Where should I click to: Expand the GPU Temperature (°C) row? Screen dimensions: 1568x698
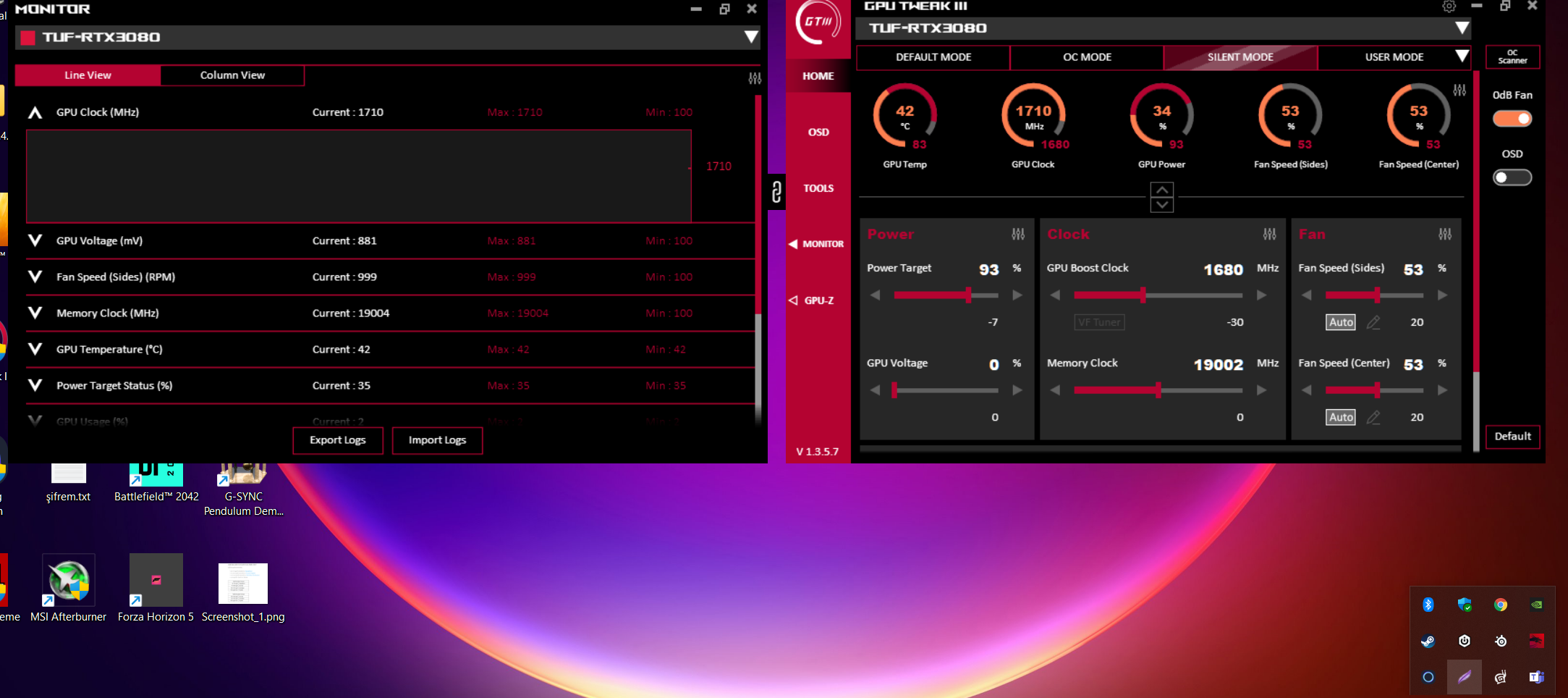tap(35, 349)
